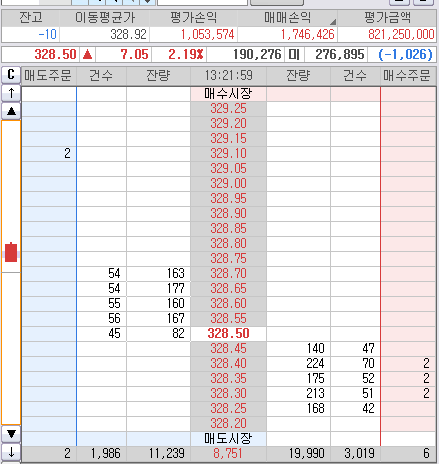
Task: Click the C cancel-all button
Action: point(11,75)
